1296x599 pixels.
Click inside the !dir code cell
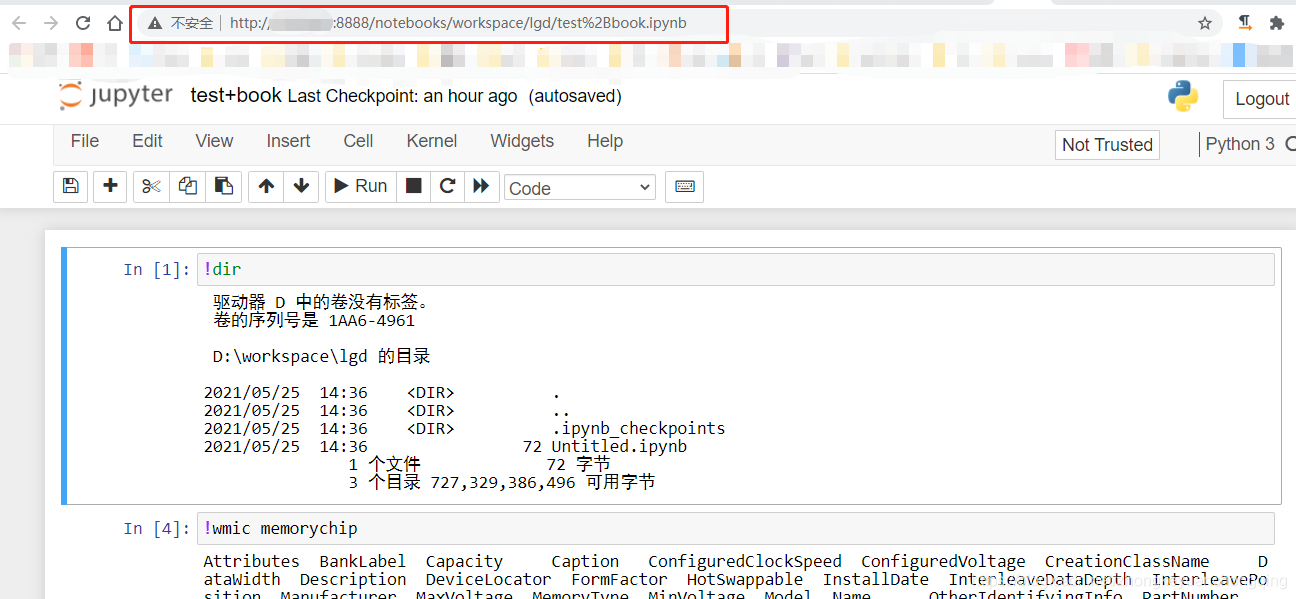click(400, 269)
